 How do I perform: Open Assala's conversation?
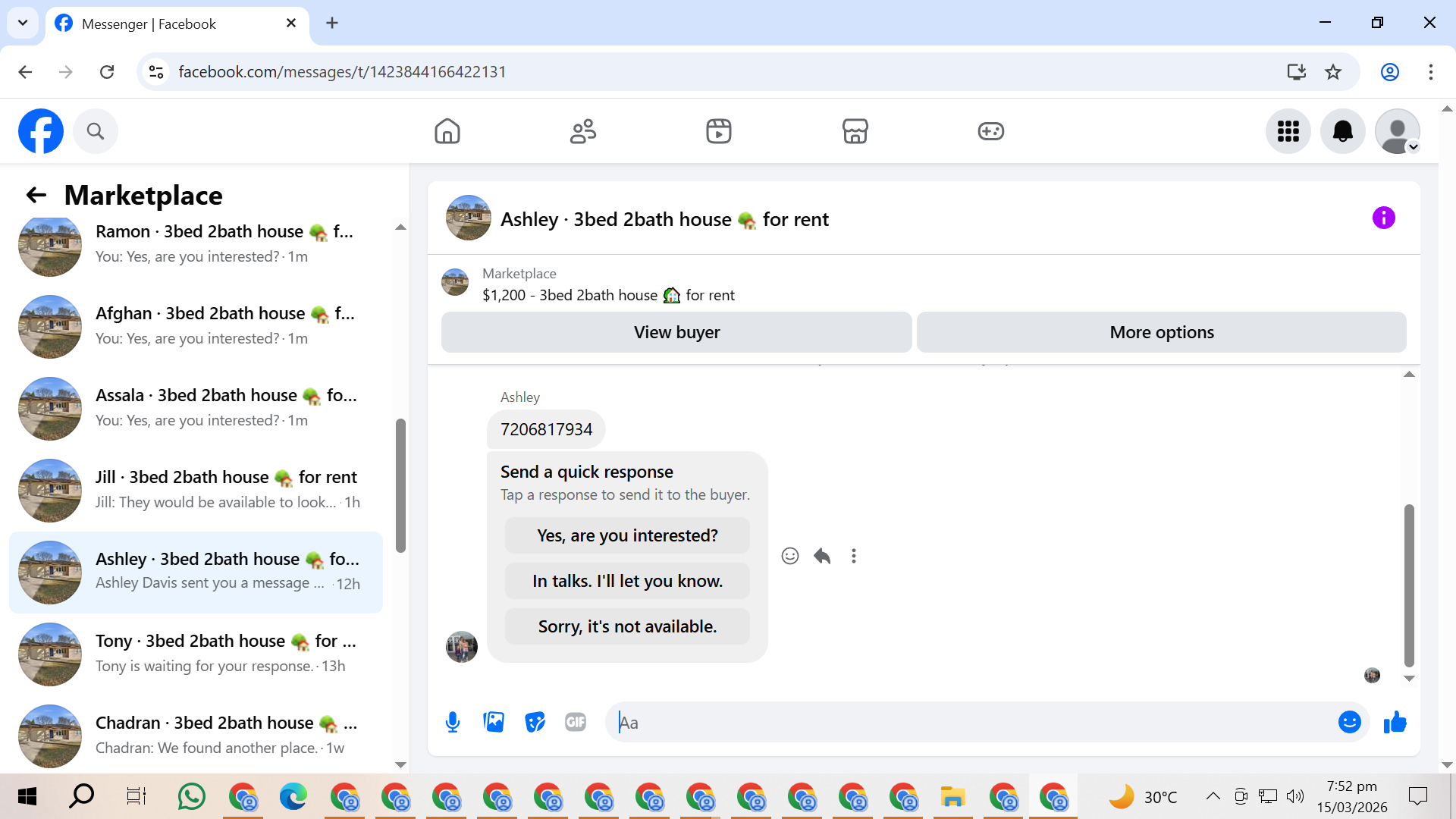(196, 408)
